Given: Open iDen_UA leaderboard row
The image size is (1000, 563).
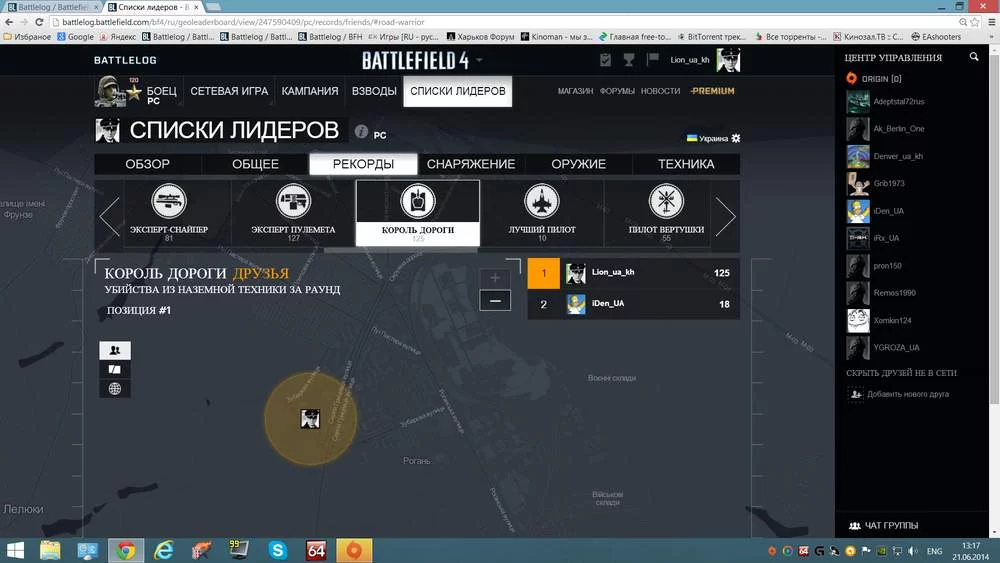Looking at the screenshot, I should (x=633, y=304).
